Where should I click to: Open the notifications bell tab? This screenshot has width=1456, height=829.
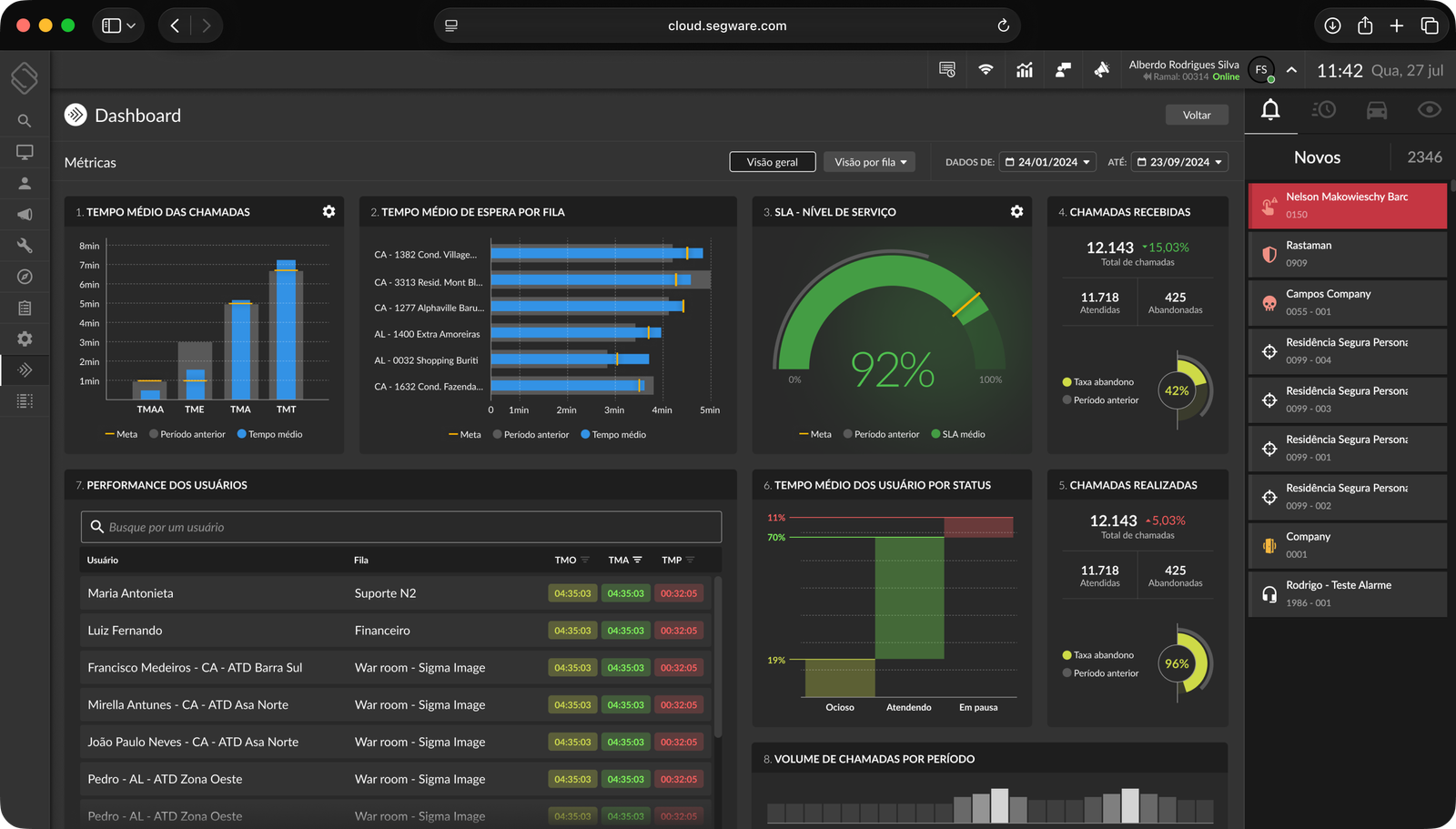tap(1270, 110)
